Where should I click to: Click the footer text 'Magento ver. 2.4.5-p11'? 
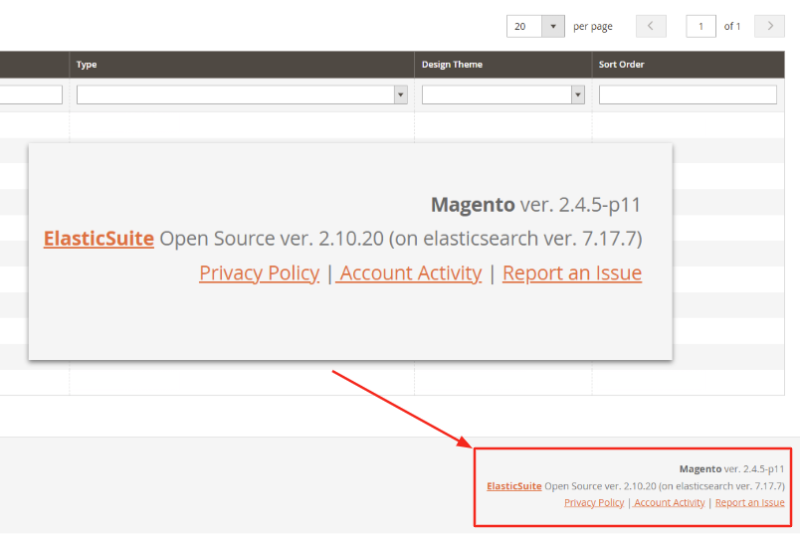coord(732,469)
